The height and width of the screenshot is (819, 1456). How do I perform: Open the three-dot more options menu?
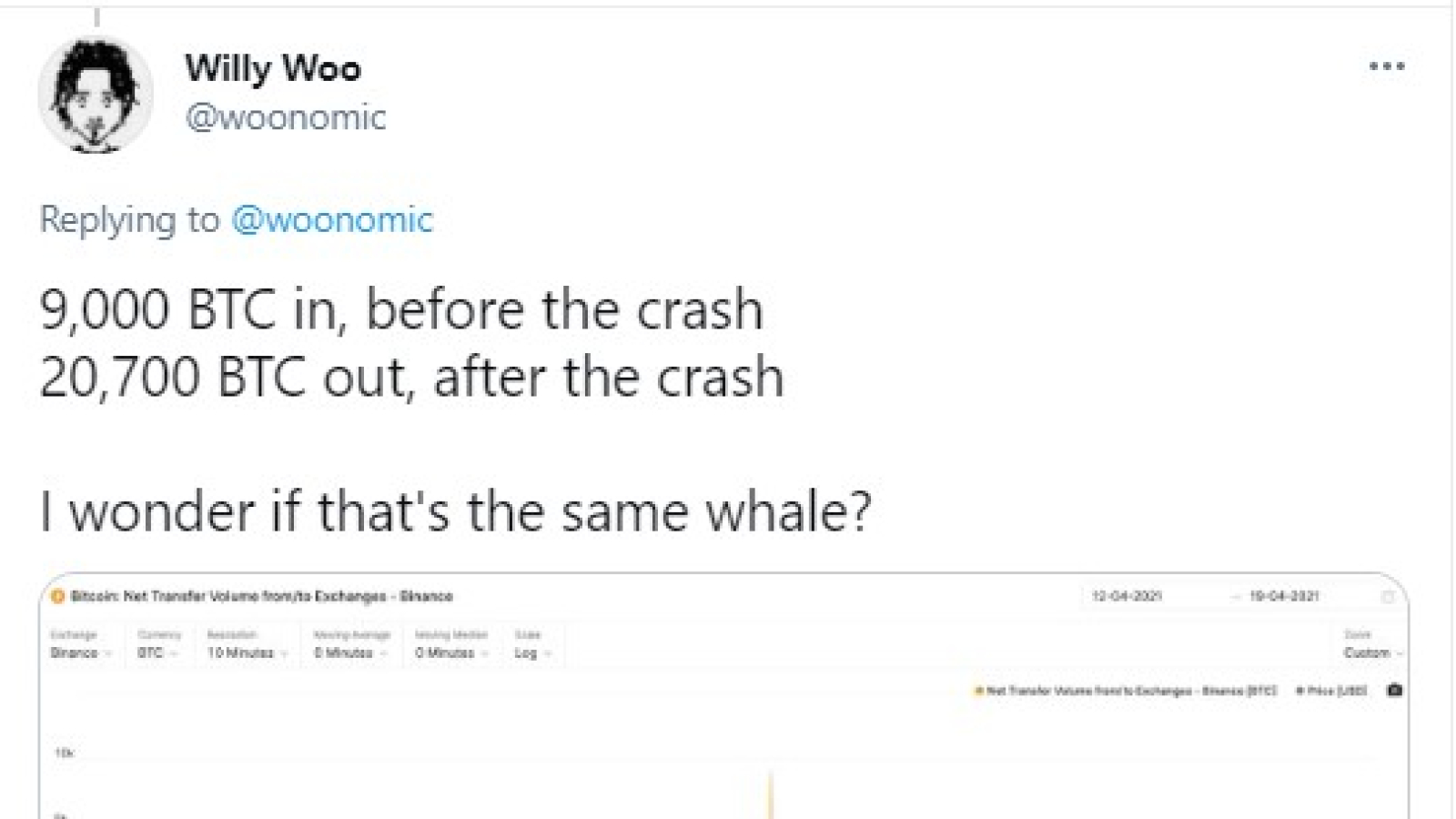[x=1387, y=66]
